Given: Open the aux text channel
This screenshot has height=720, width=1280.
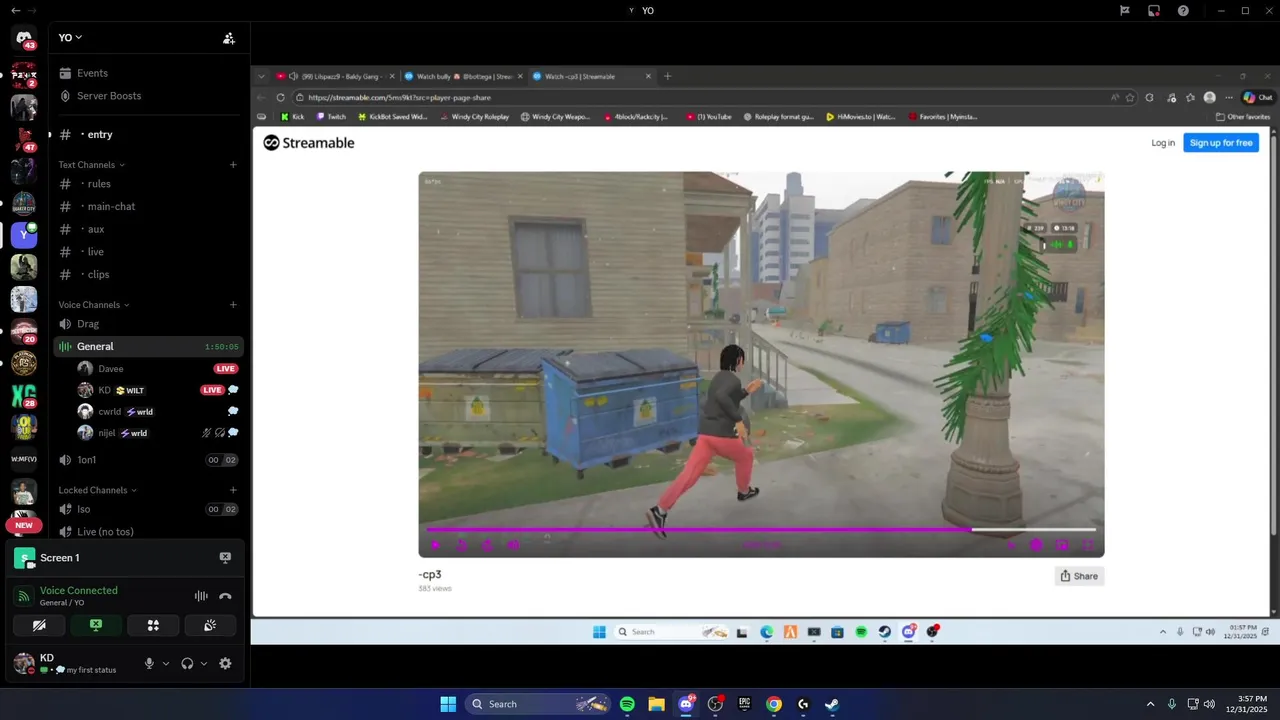Looking at the screenshot, I should click(148, 229).
